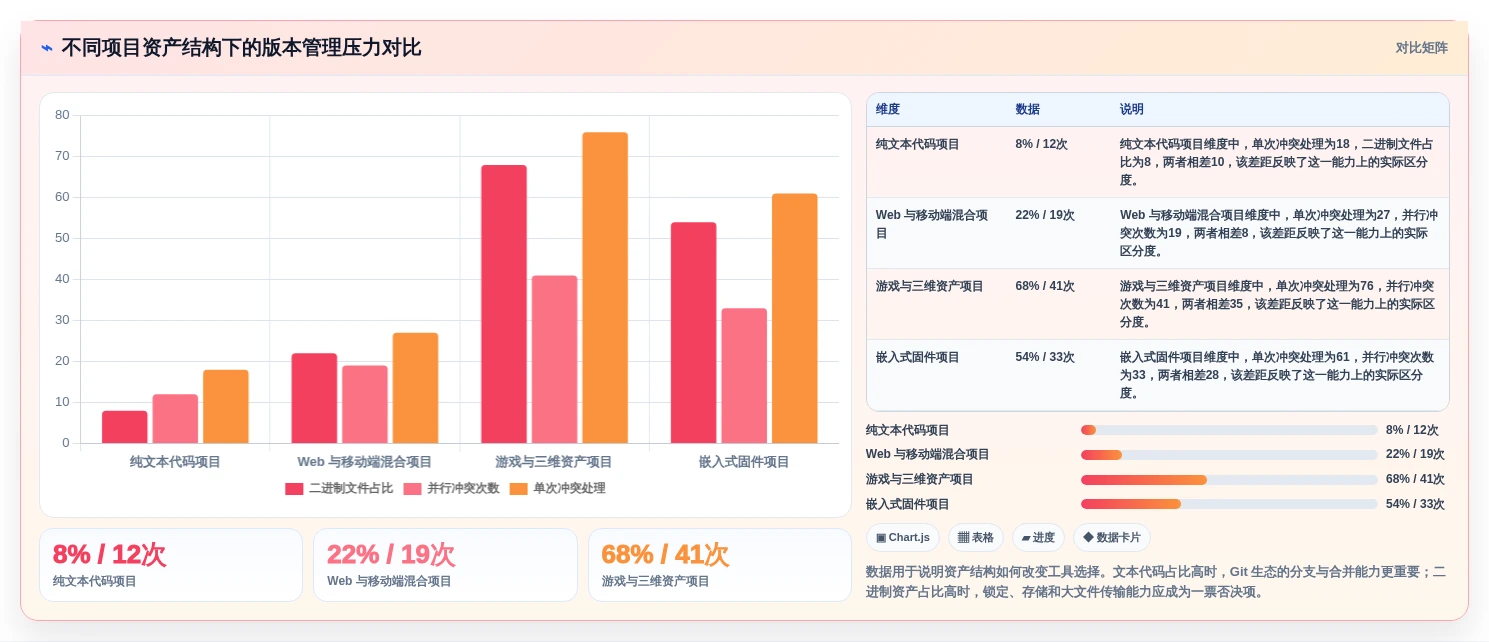
Task: Click the summary paragraph starting 数据用于说明
Action: [1156, 582]
